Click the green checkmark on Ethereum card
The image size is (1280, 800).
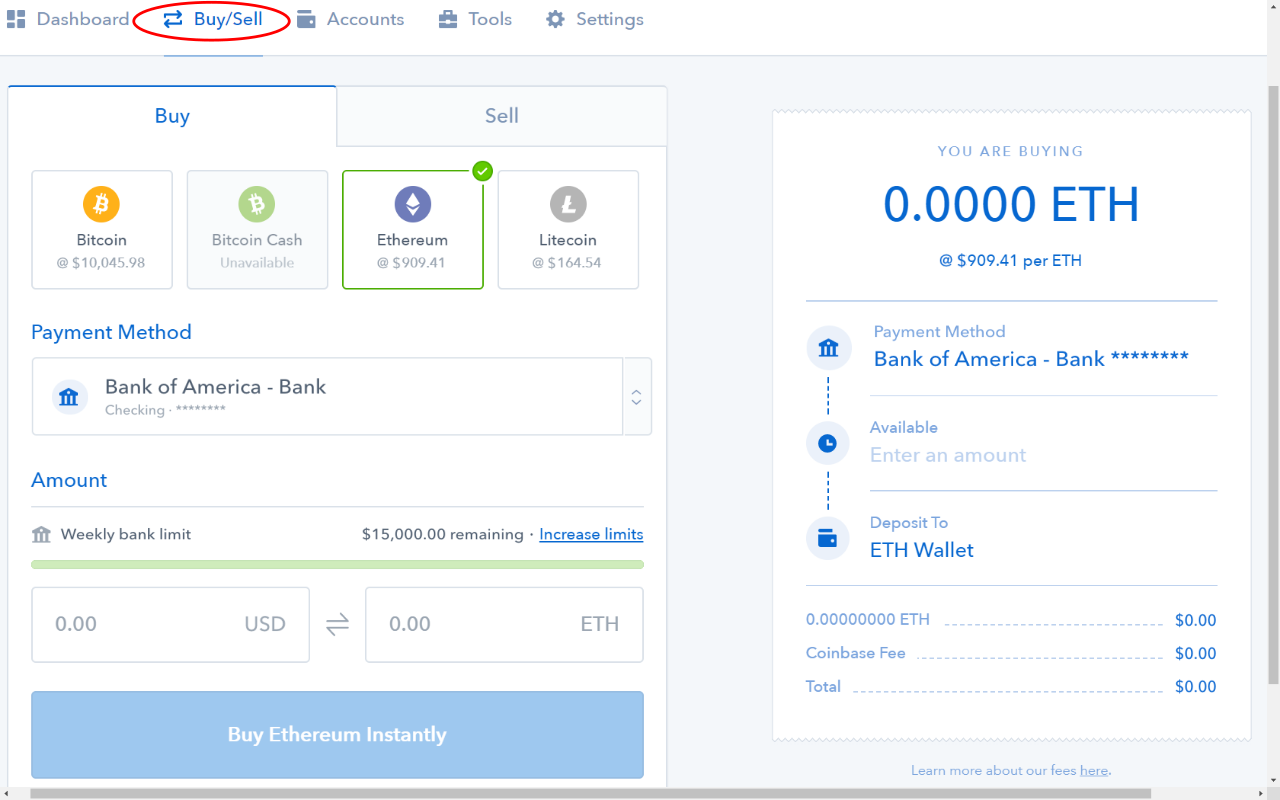(482, 171)
